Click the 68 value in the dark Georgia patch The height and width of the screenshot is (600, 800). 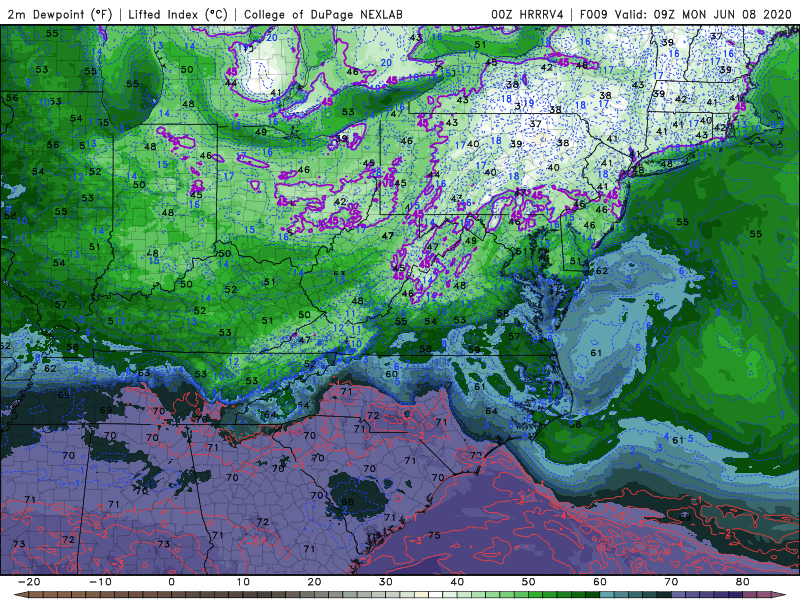coord(347,503)
